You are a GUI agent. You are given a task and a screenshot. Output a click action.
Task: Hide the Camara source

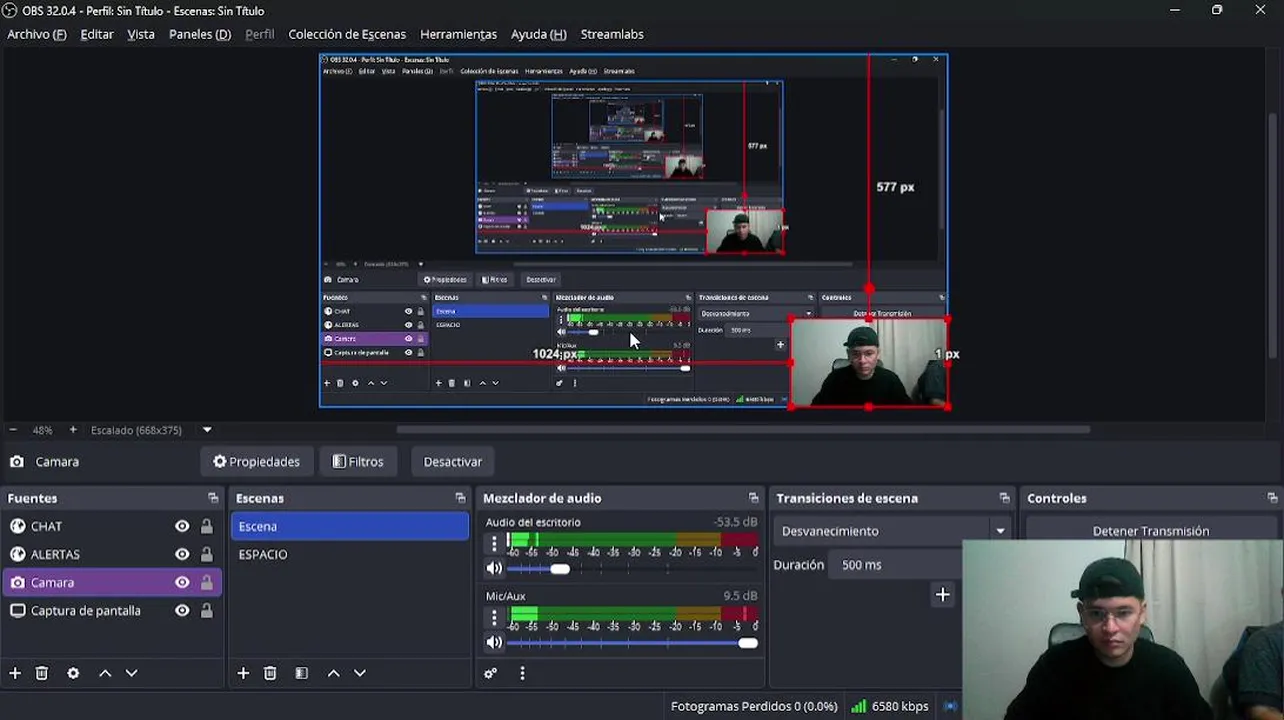pyautogui.click(x=182, y=582)
